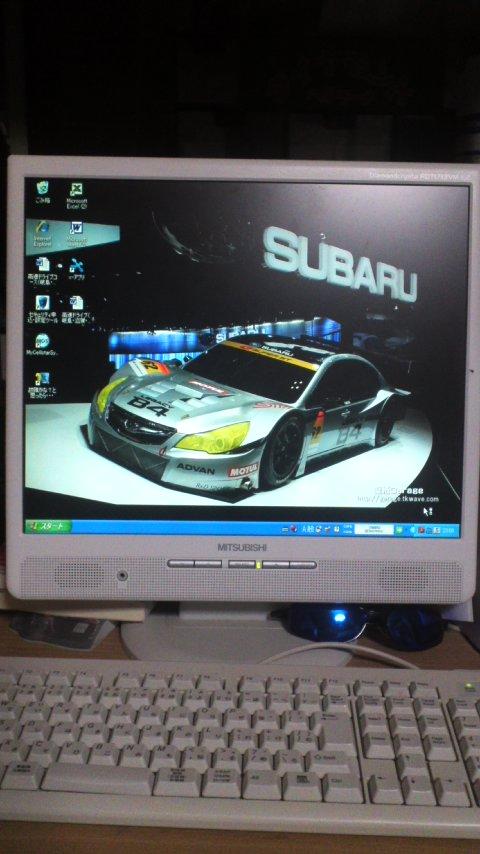This screenshot has height=854, width=480.
Task: Click the taskbar clock
Action: point(449,530)
